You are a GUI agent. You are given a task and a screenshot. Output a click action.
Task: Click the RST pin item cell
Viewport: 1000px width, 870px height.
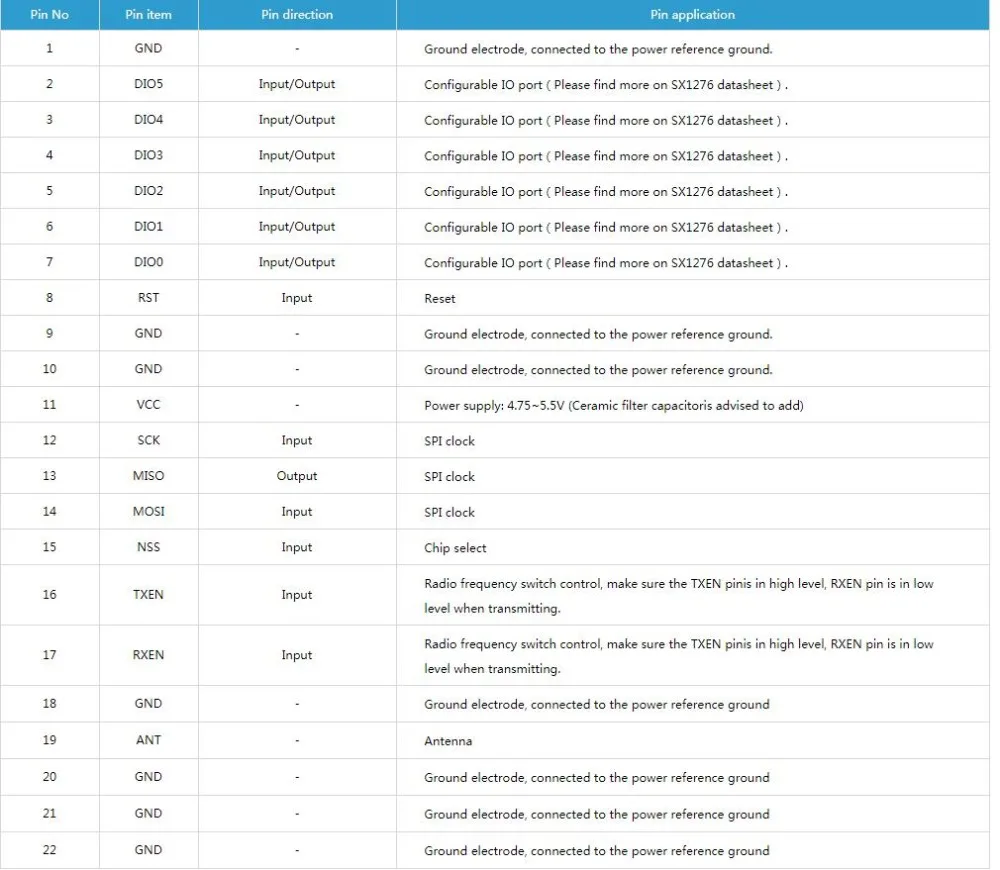149,298
